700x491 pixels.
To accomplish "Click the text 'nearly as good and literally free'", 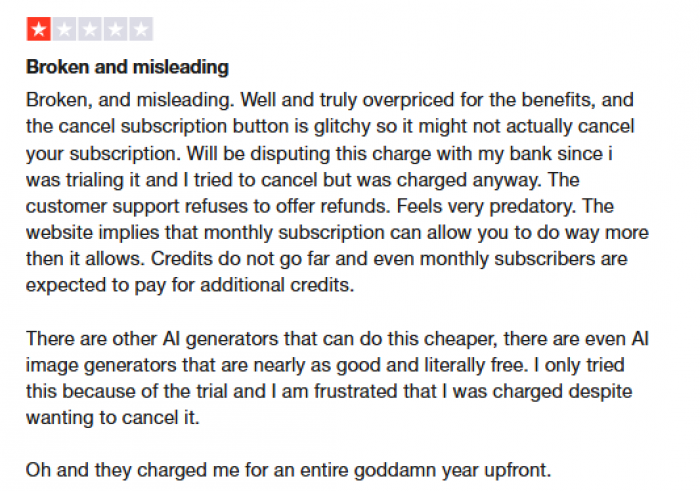I will (x=391, y=365).
